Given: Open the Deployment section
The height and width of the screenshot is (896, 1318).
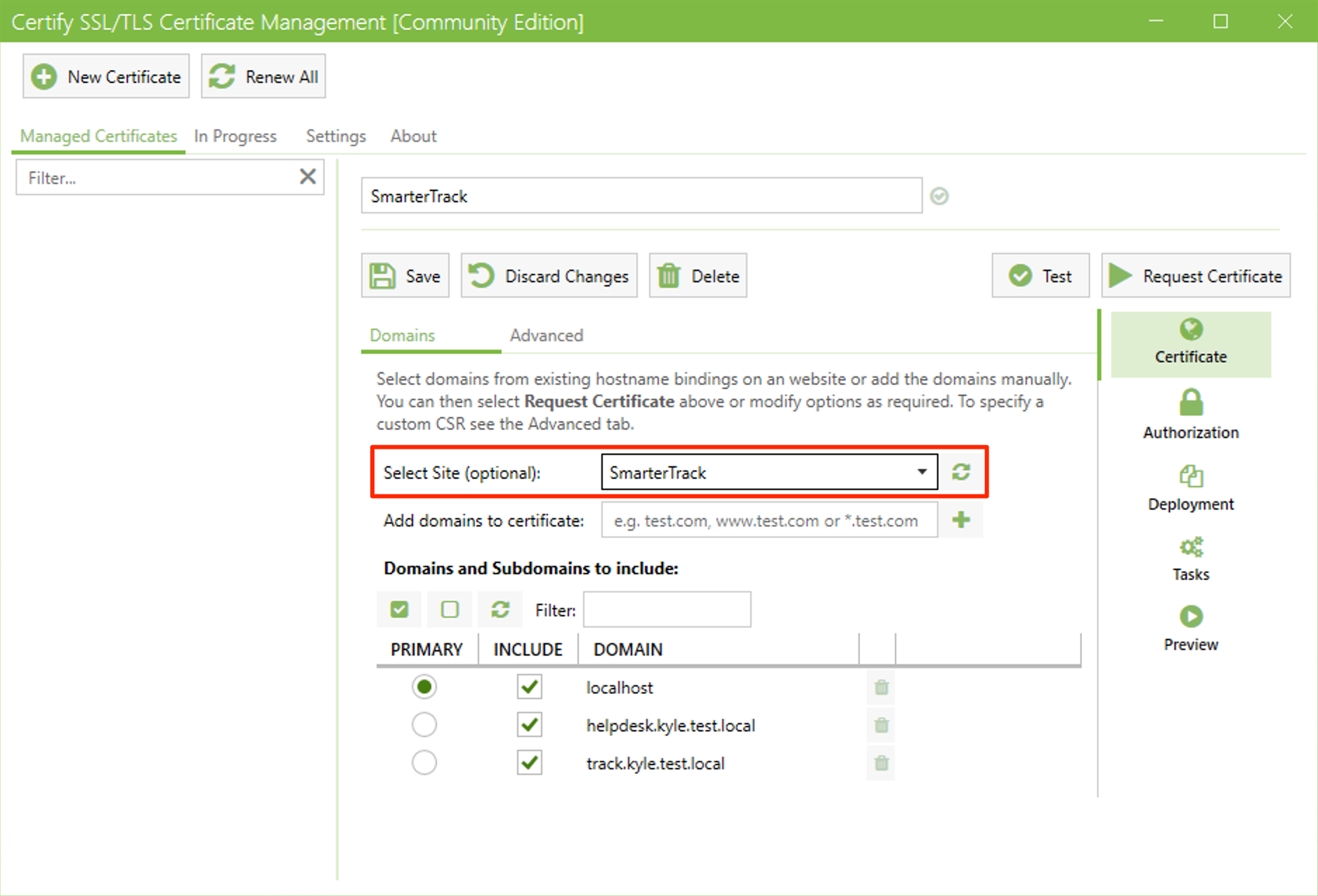Looking at the screenshot, I should (1191, 488).
